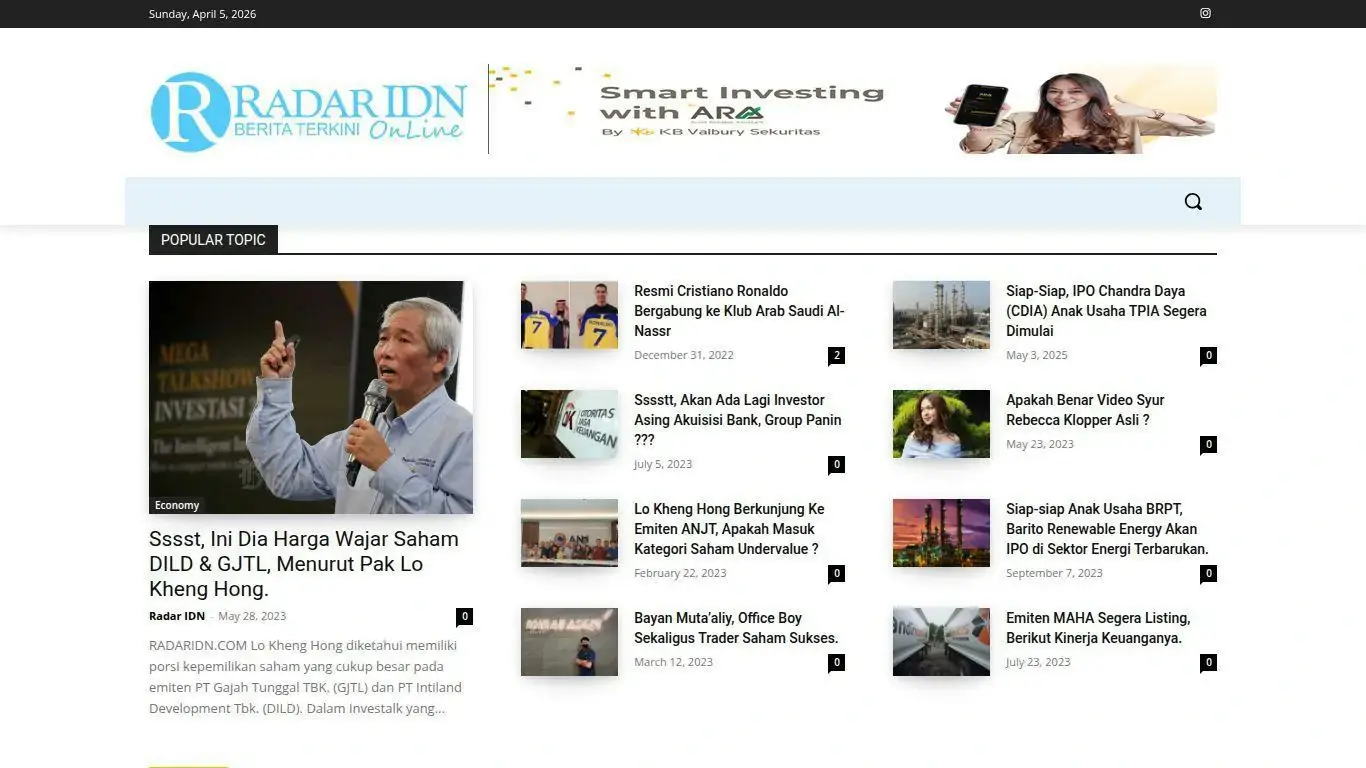Open the search panel via magnifier icon
Viewport: 1366px width, 768px height.
tap(1193, 201)
